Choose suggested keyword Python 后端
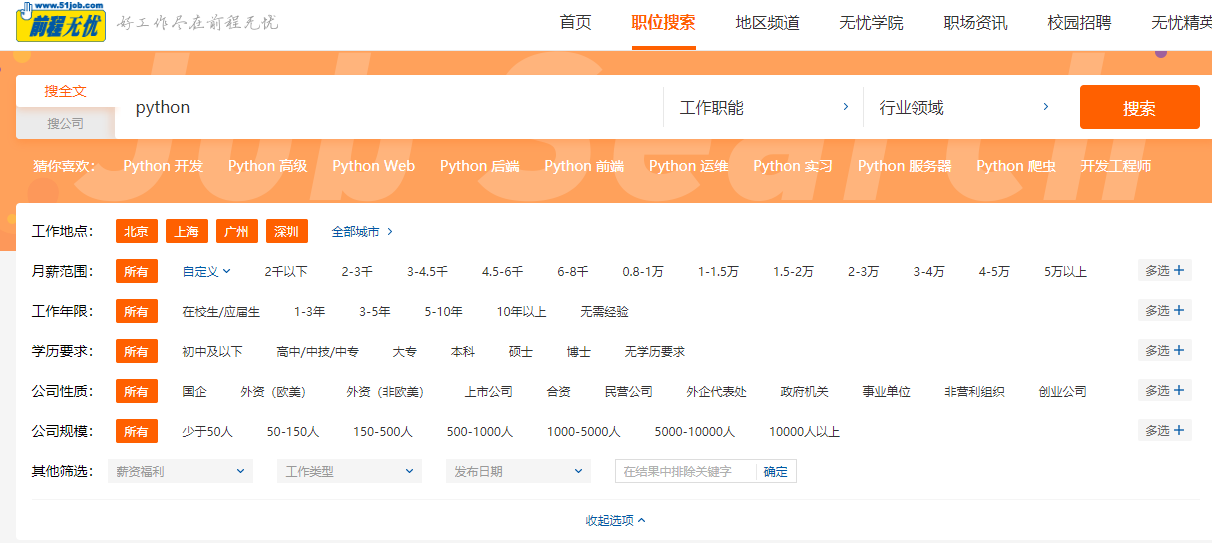This screenshot has height=543, width=1212. pyautogui.click(x=480, y=166)
